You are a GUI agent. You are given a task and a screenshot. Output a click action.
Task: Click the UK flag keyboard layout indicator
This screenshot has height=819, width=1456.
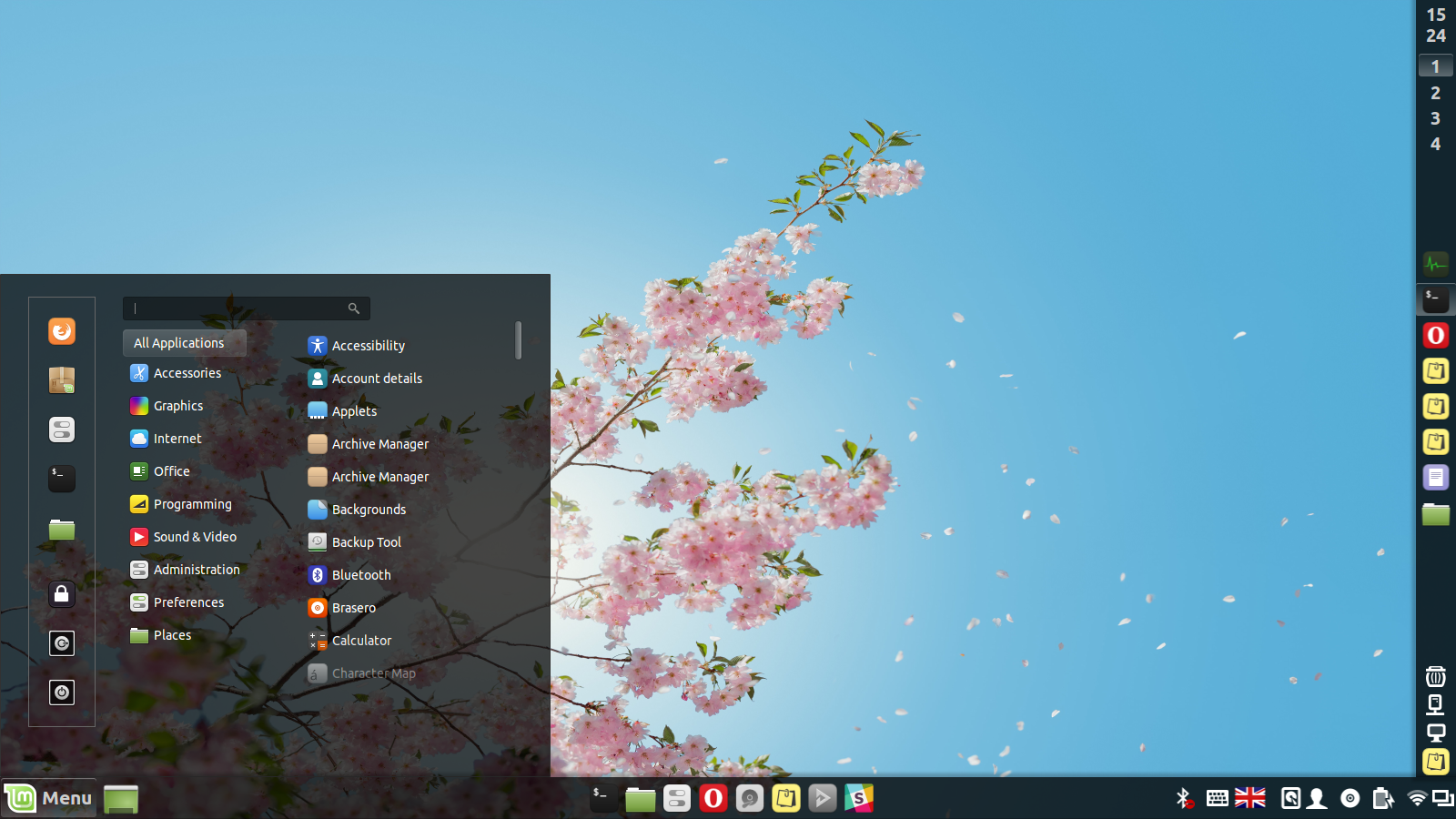click(1250, 798)
